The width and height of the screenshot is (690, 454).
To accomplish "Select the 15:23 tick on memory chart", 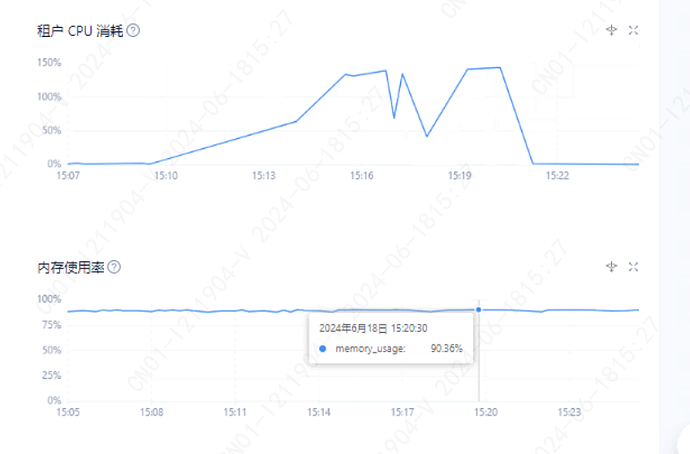I will click(569, 412).
